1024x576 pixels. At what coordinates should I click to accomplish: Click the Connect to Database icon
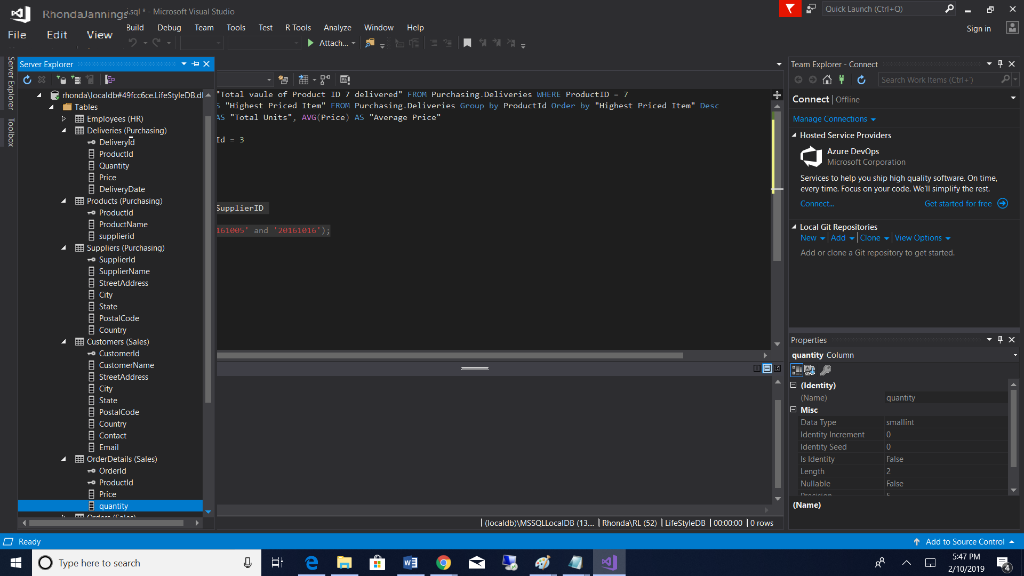click(61, 78)
